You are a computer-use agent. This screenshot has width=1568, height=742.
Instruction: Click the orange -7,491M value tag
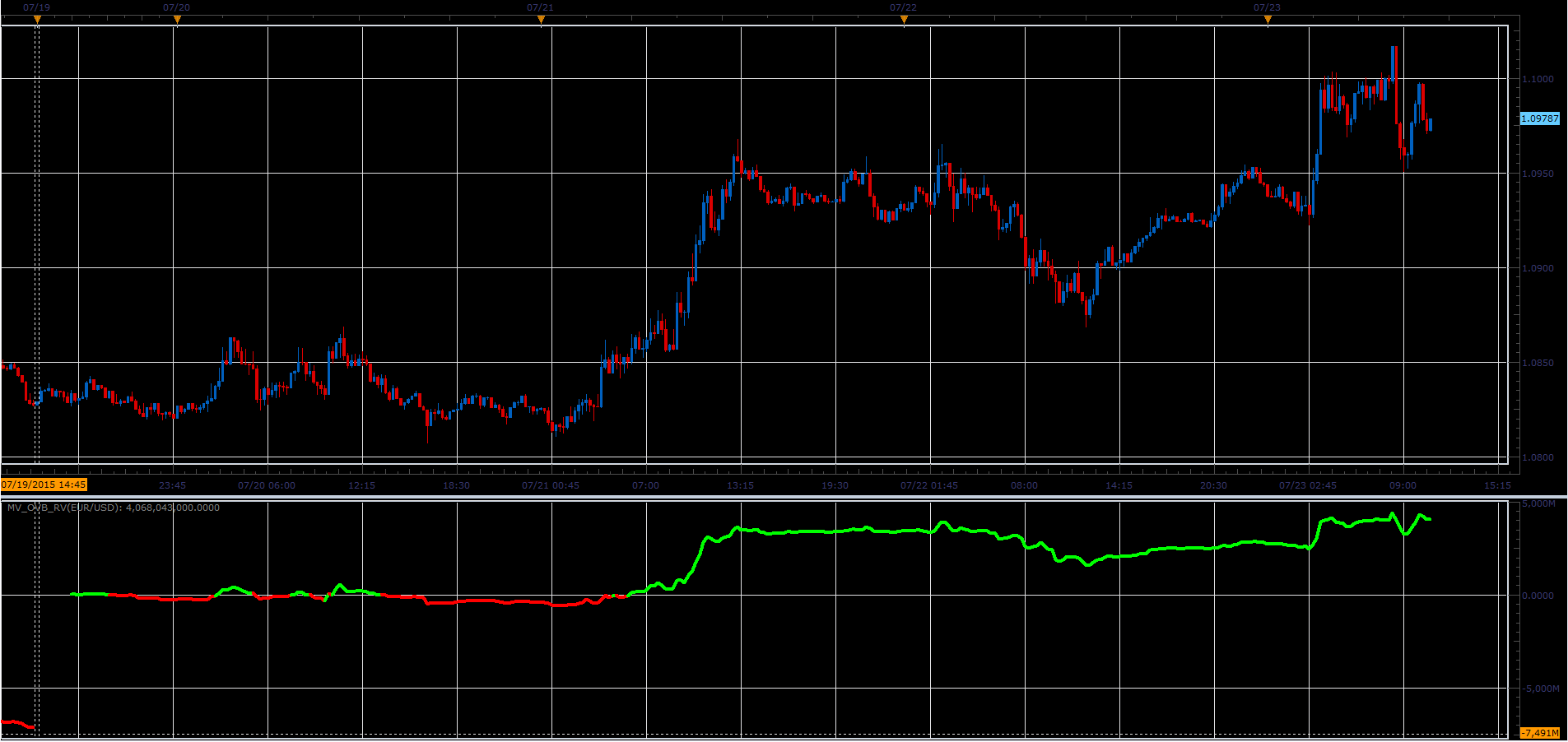1539,733
